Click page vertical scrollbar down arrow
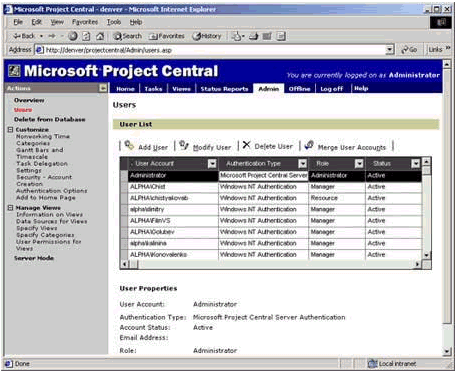Image resolution: width=456 pixels, height=372 pixels. [447, 351]
